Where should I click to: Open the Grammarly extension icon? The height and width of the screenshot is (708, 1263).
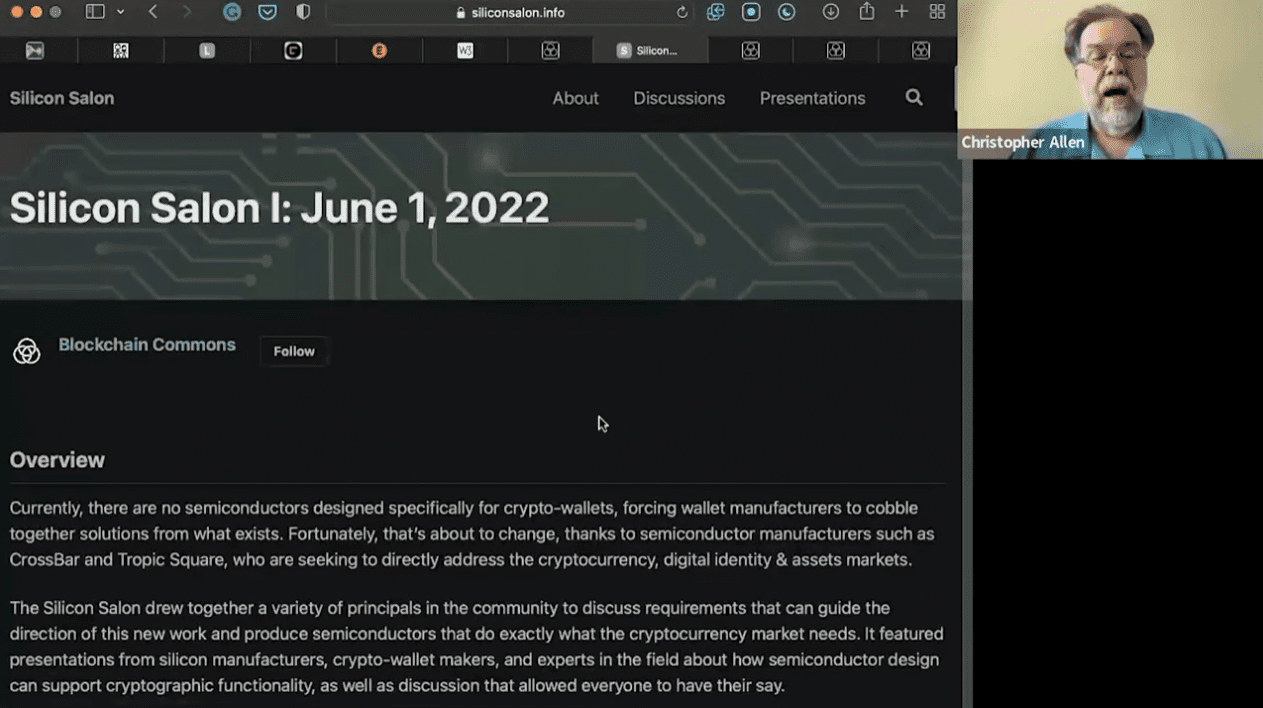pyautogui.click(x=232, y=12)
